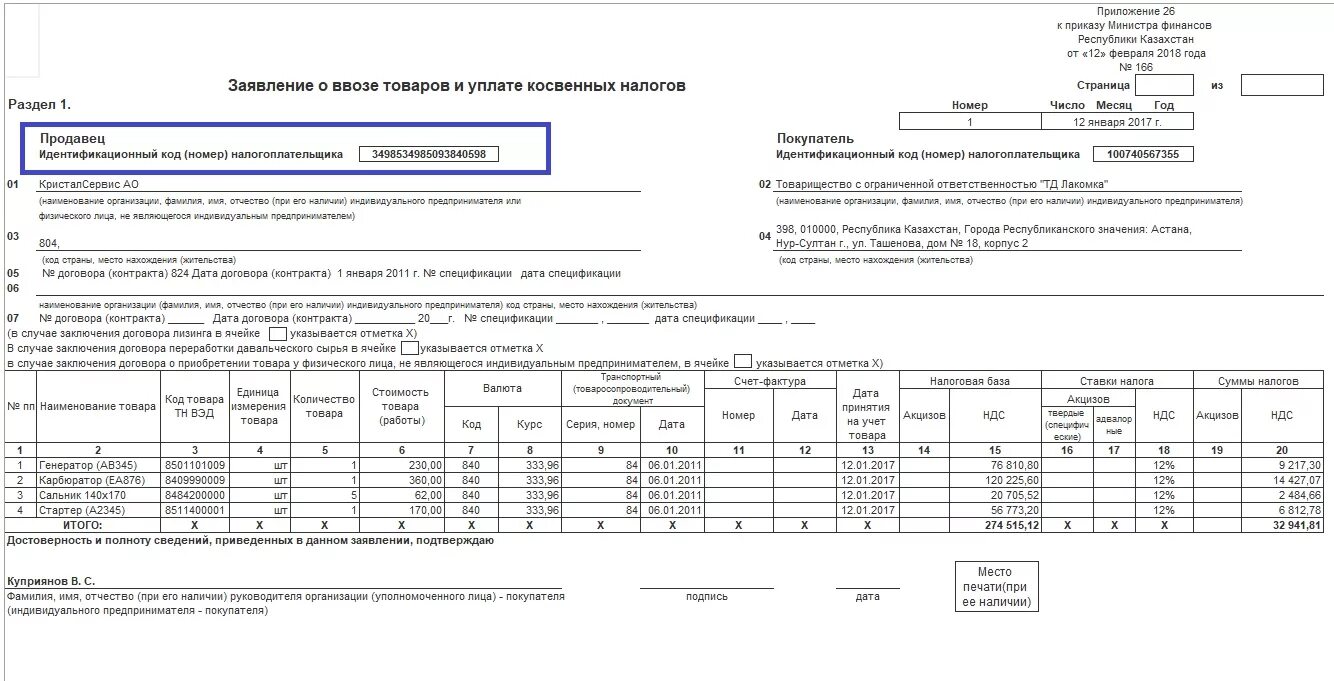Click VAT rate 12% in Стартер row

(x=1163, y=510)
